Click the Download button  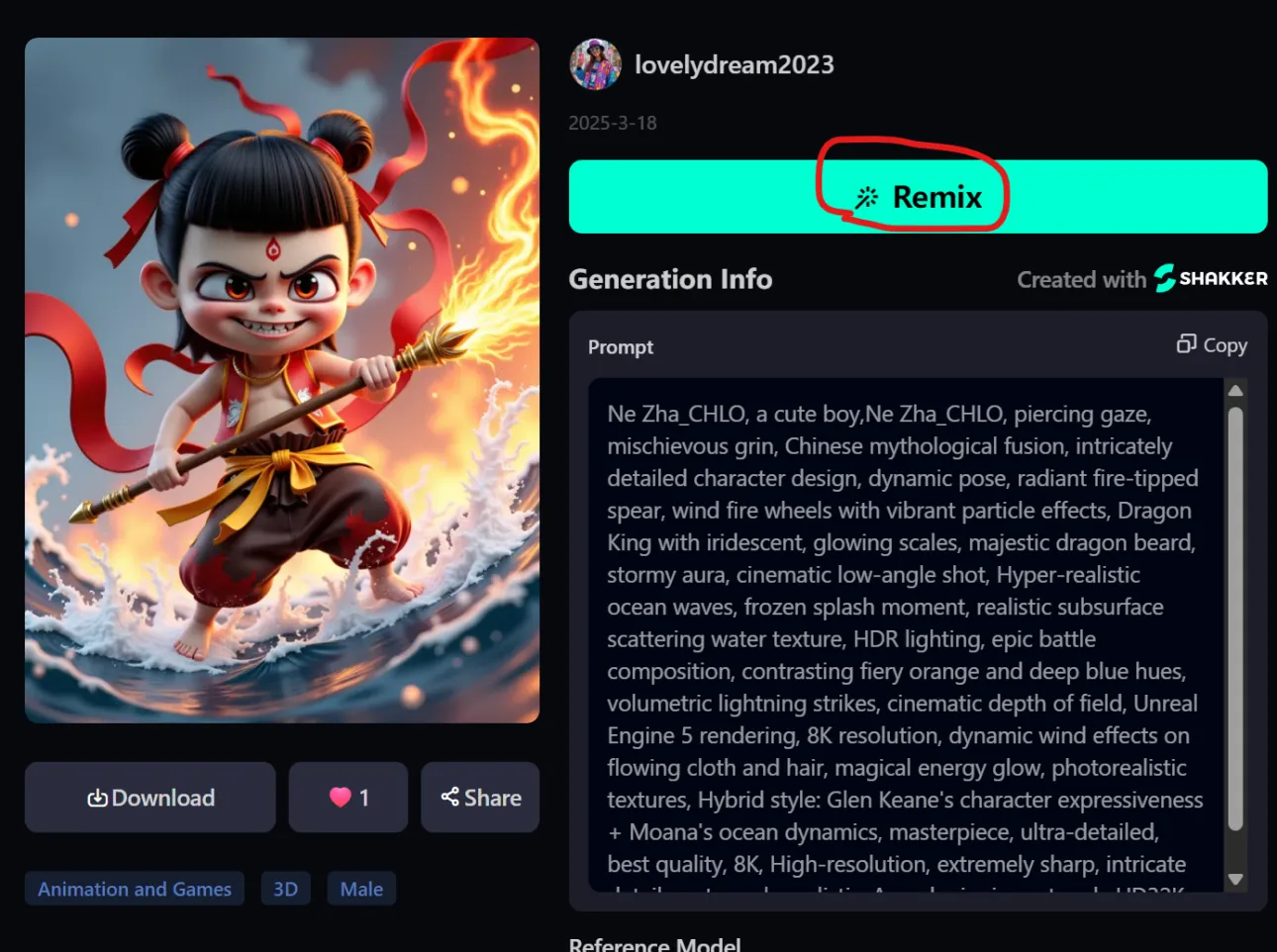150,798
